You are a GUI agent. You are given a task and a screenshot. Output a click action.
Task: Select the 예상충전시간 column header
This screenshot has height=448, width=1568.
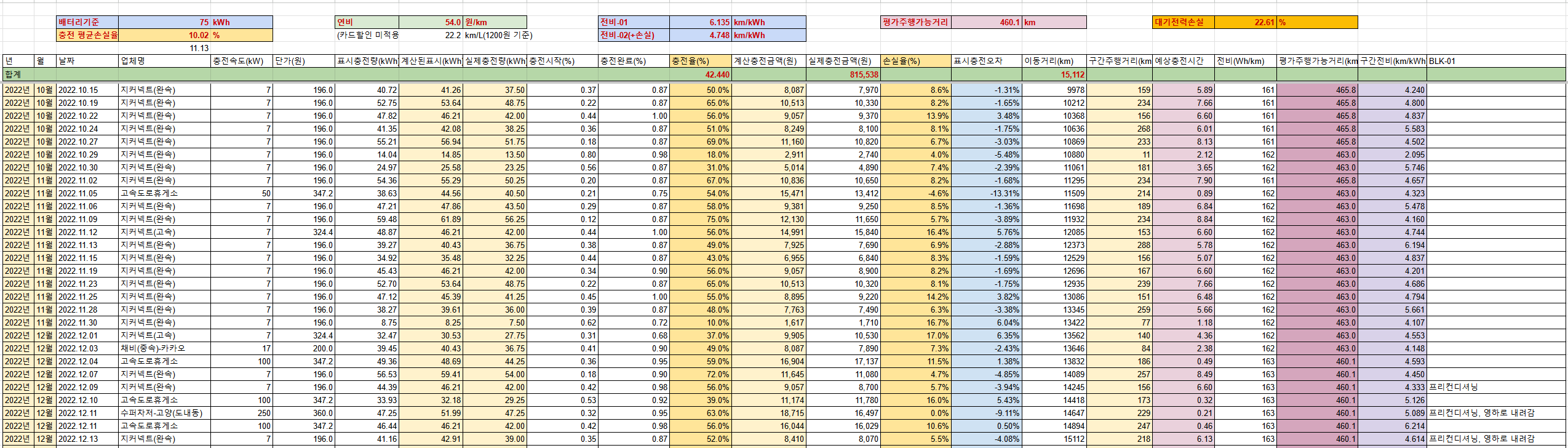[1184, 61]
